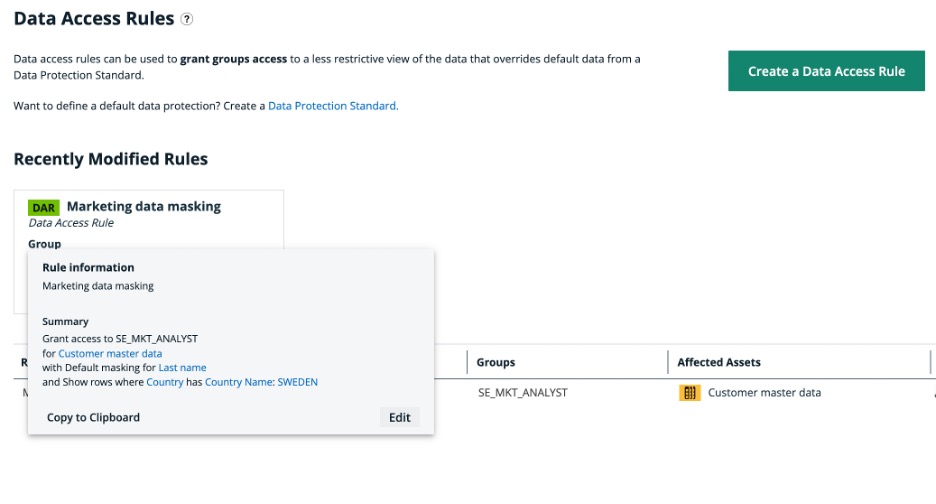Follow Customer master data link in summary
The height and width of the screenshot is (504, 936).
pyautogui.click(x=110, y=353)
